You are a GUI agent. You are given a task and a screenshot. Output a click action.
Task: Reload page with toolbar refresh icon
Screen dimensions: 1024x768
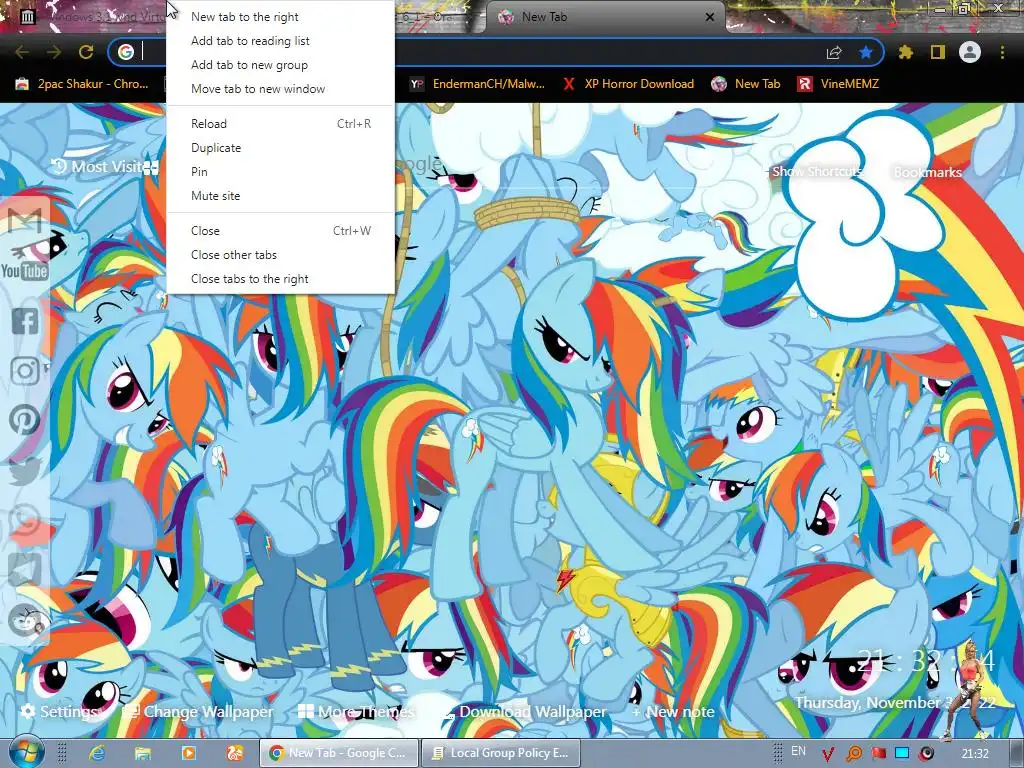pyautogui.click(x=86, y=52)
